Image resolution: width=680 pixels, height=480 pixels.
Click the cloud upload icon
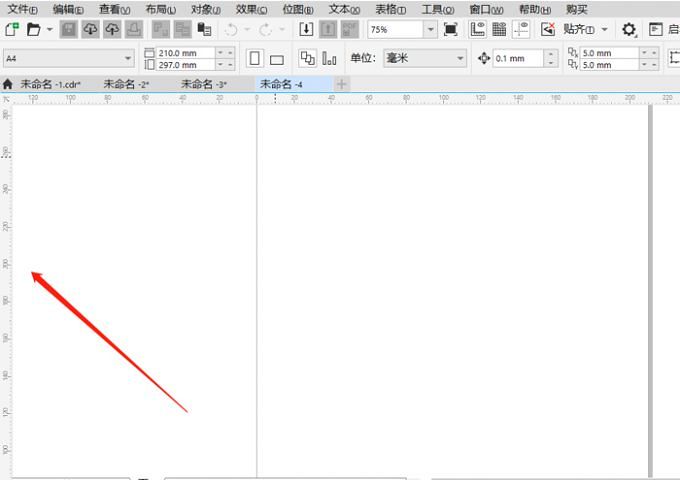(112, 29)
